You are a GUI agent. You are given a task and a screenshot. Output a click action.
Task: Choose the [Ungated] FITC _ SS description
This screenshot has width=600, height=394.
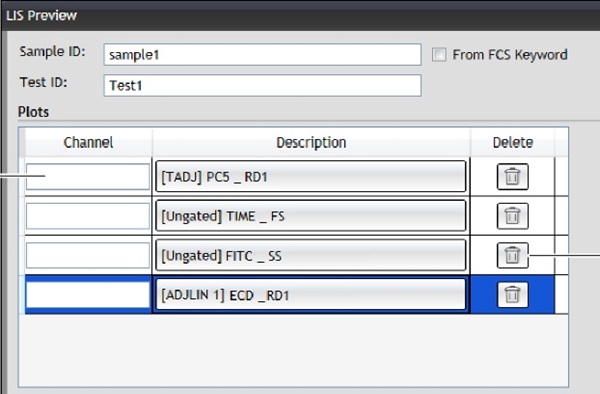pyautogui.click(x=311, y=255)
